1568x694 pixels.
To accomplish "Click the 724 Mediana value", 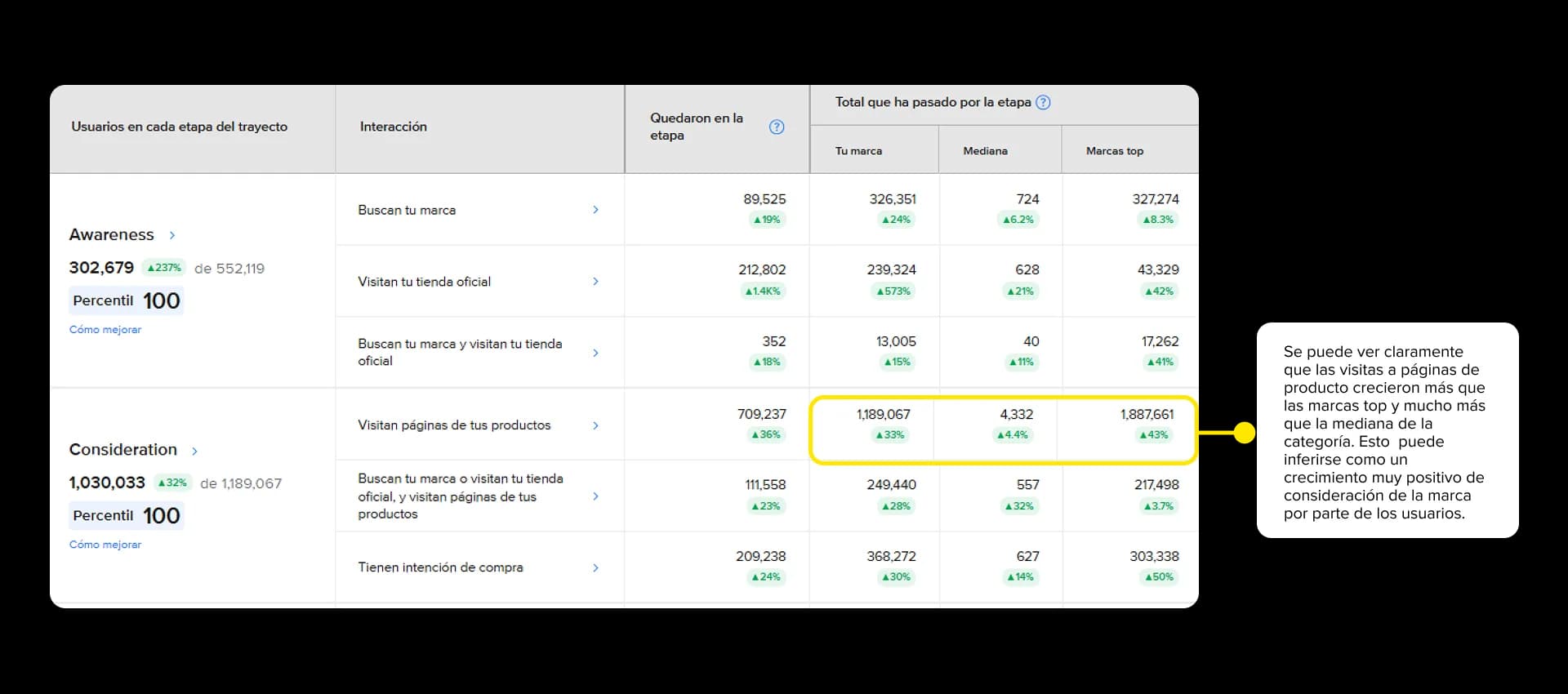I will pos(1027,199).
